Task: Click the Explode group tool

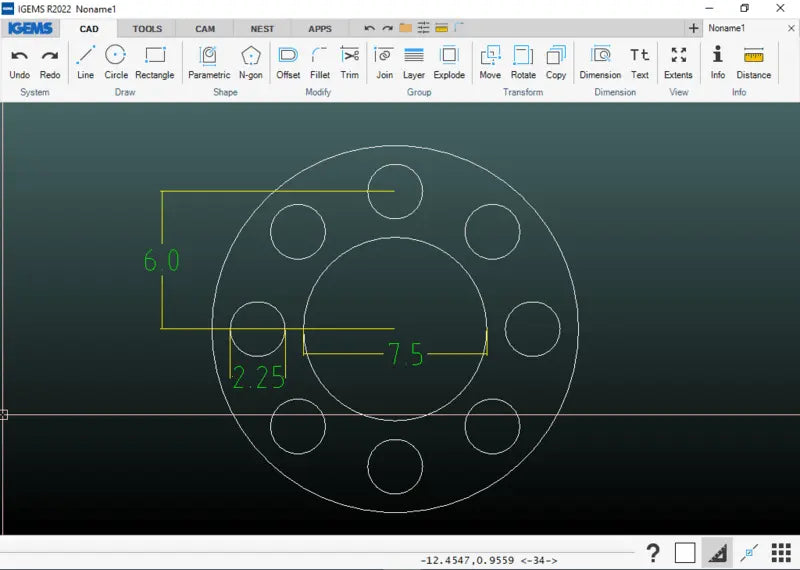Action: [449, 62]
